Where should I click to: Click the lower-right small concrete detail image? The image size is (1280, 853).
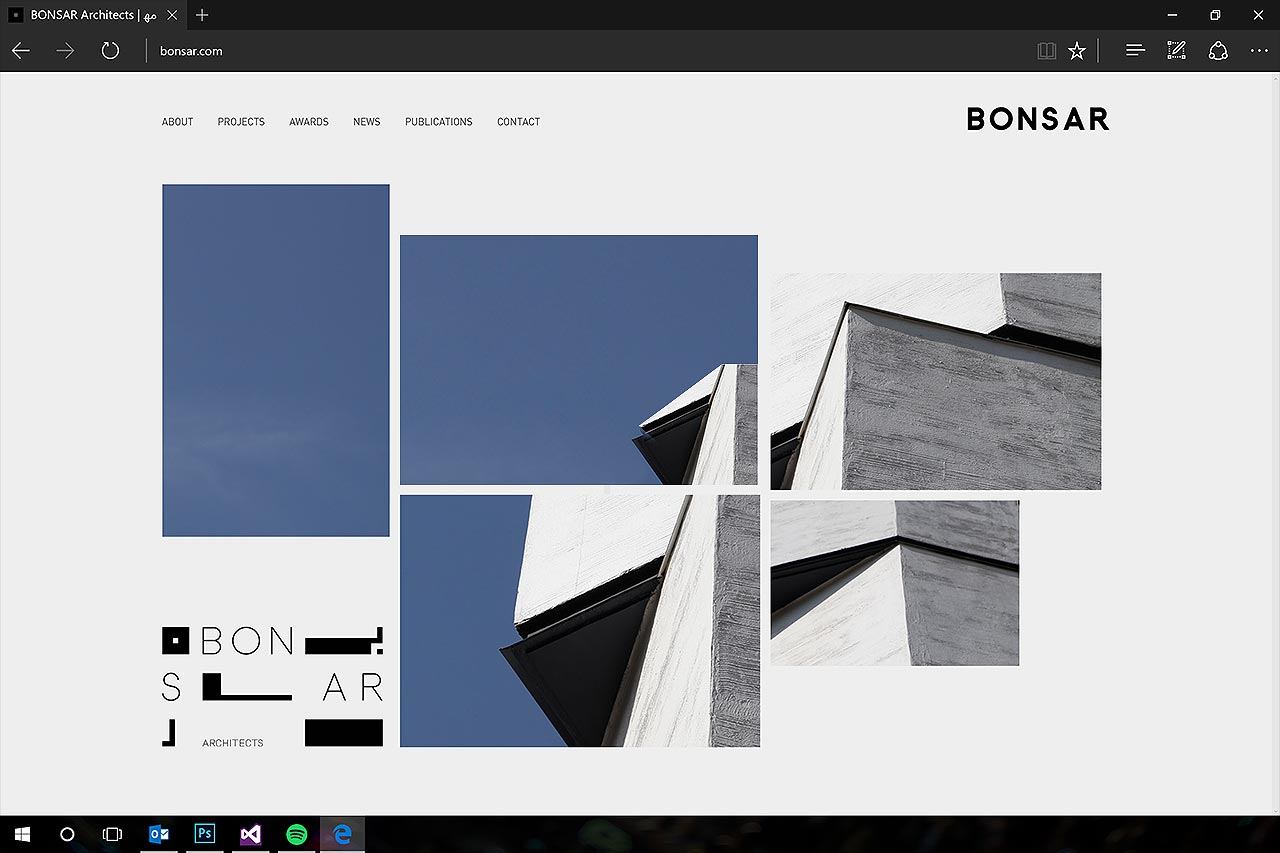895,583
